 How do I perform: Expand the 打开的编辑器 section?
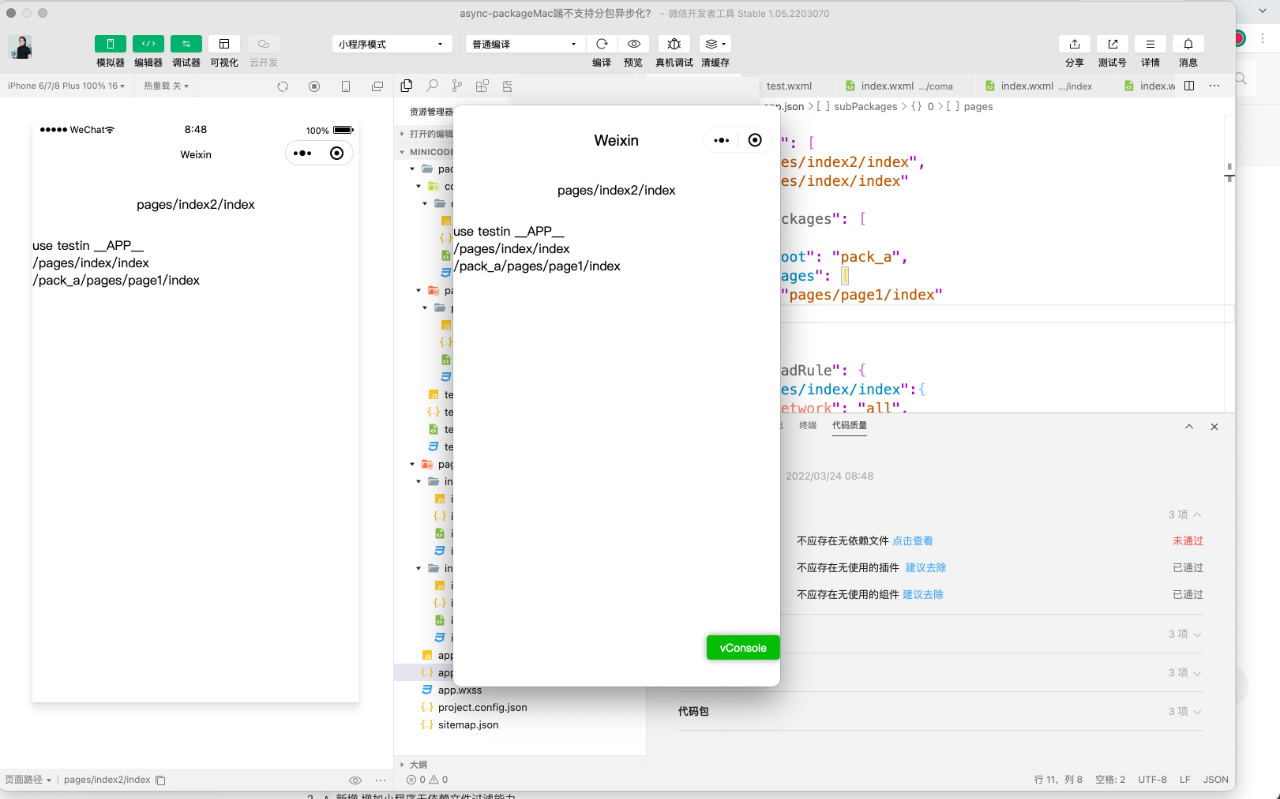click(426, 133)
